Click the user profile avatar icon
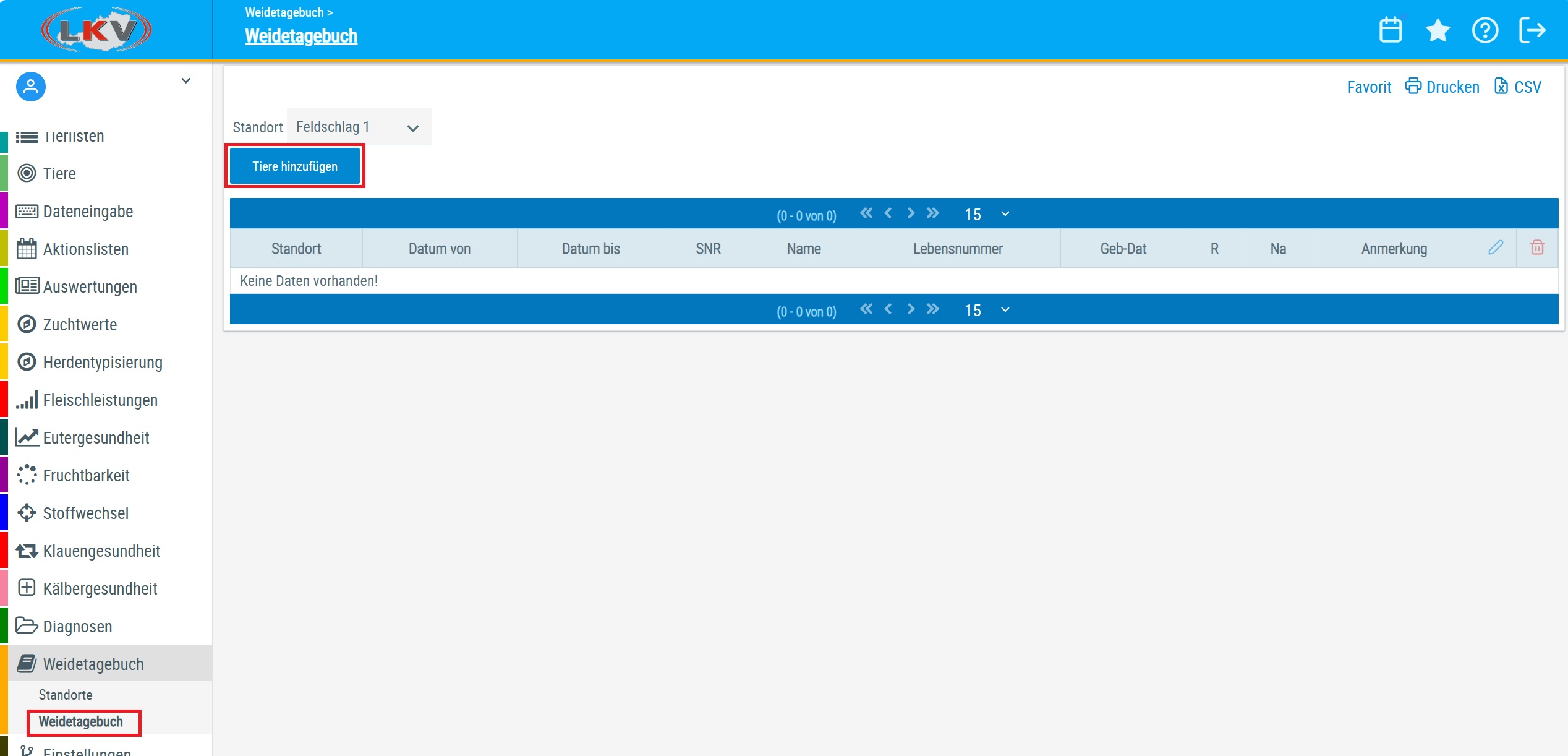 tap(31, 87)
